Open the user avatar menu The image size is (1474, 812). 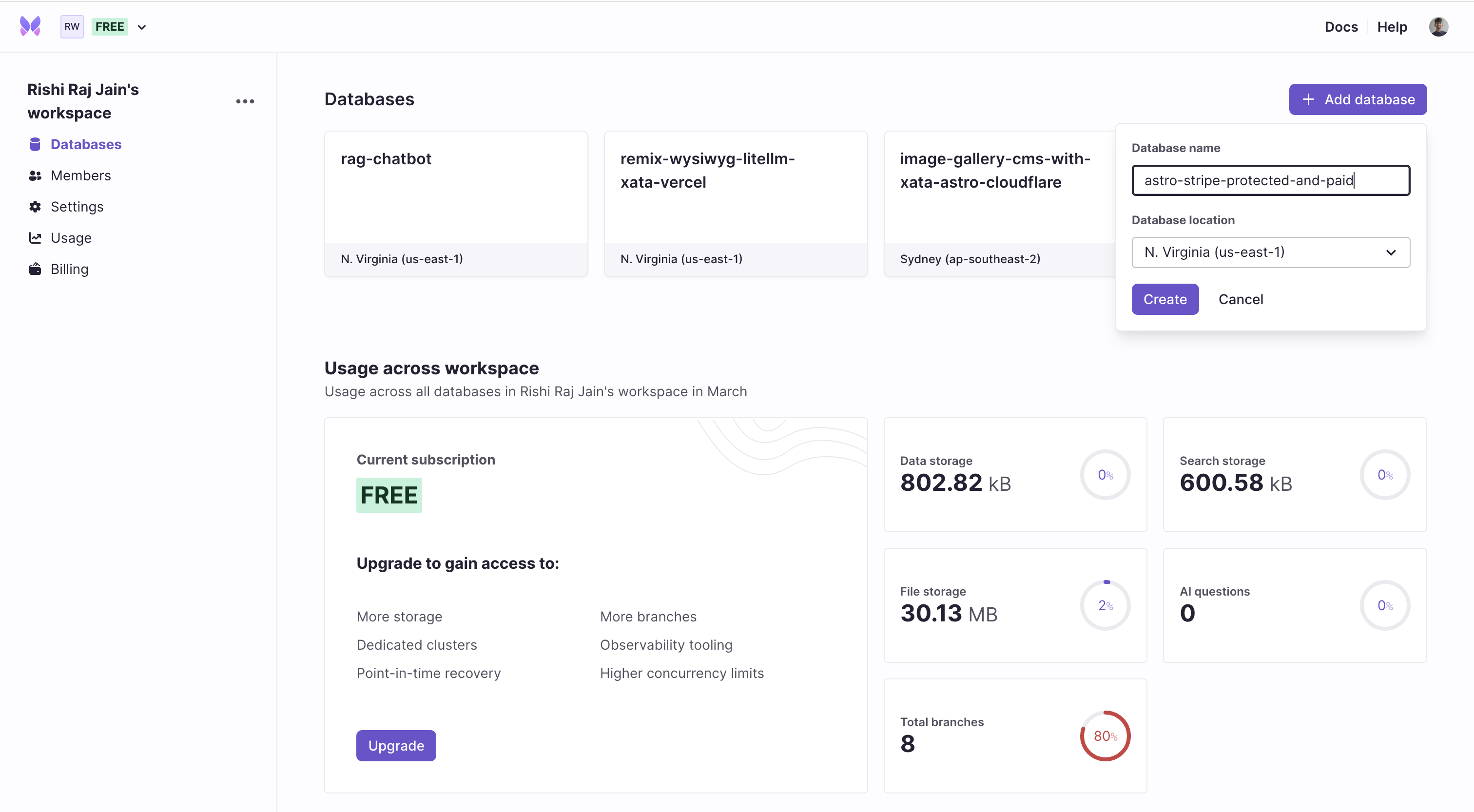[x=1438, y=26]
